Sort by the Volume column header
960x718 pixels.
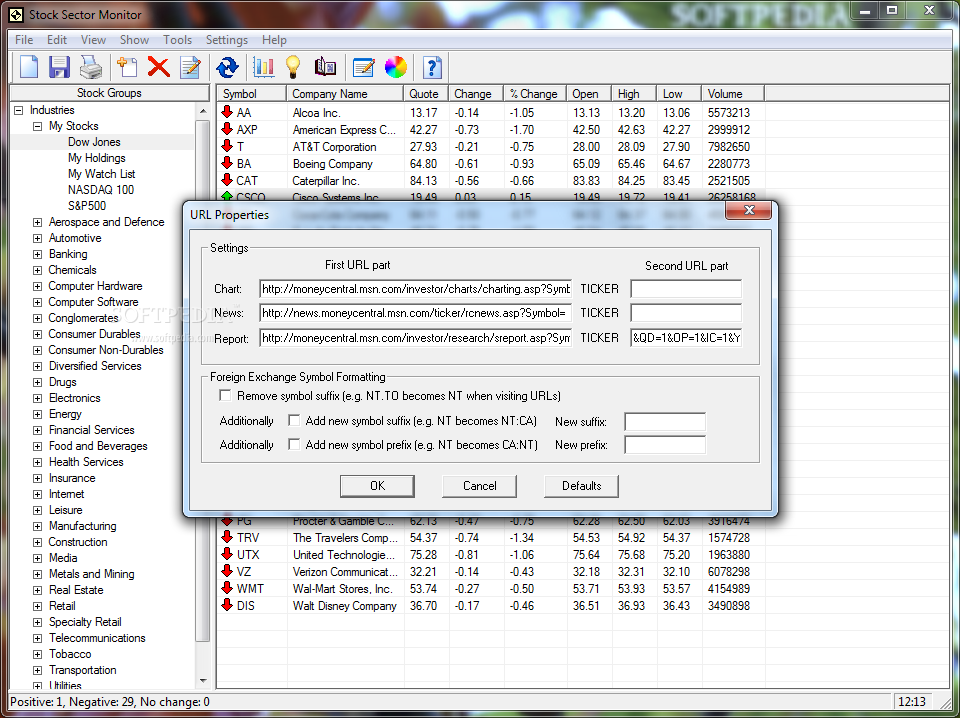click(733, 94)
